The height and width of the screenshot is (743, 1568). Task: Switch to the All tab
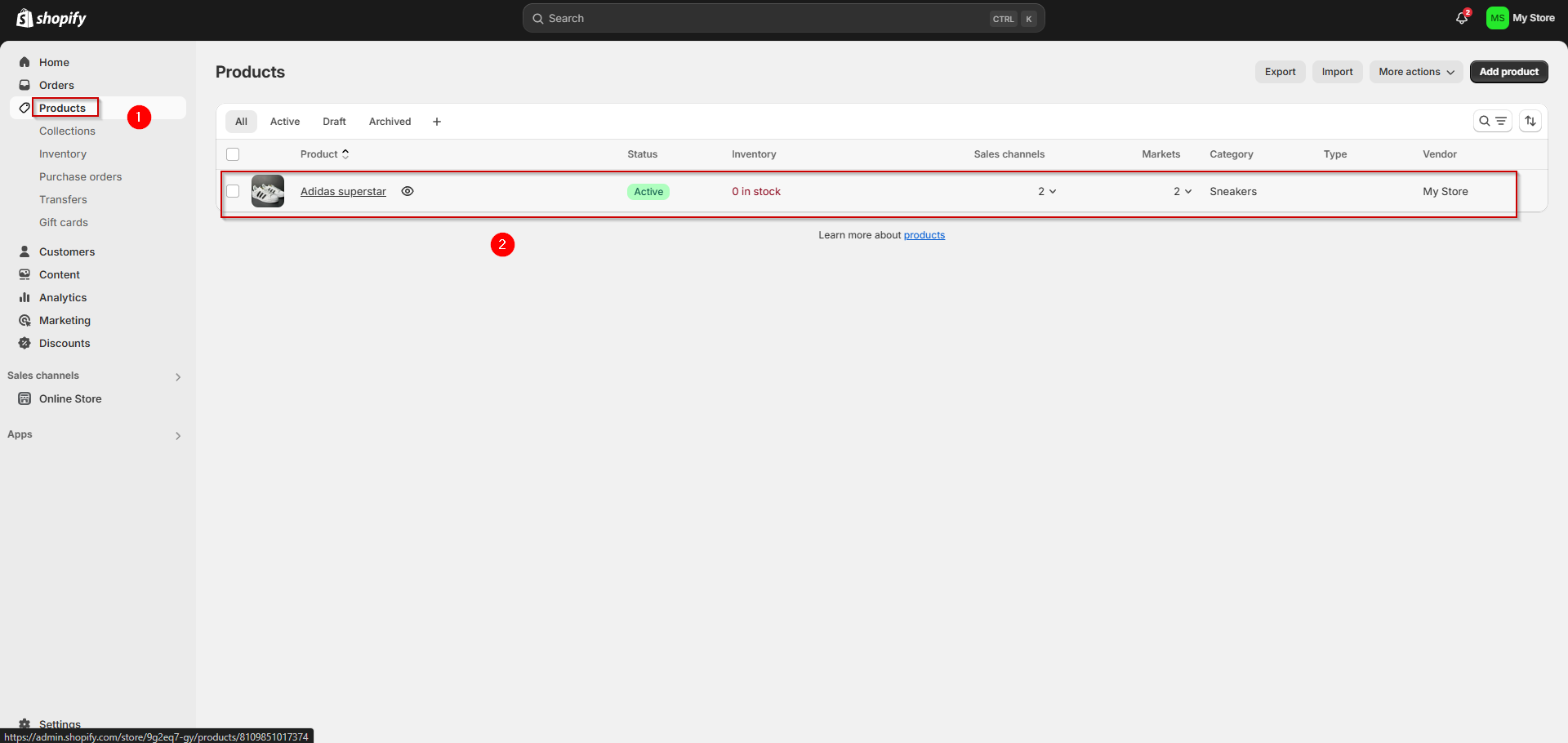(x=241, y=122)
